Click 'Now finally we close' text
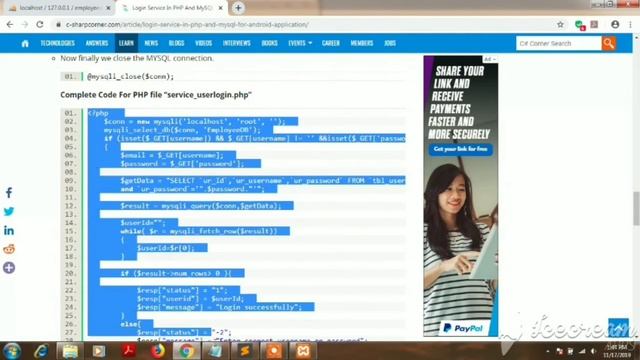Screen dimensions: 640x360 [137, 58]
